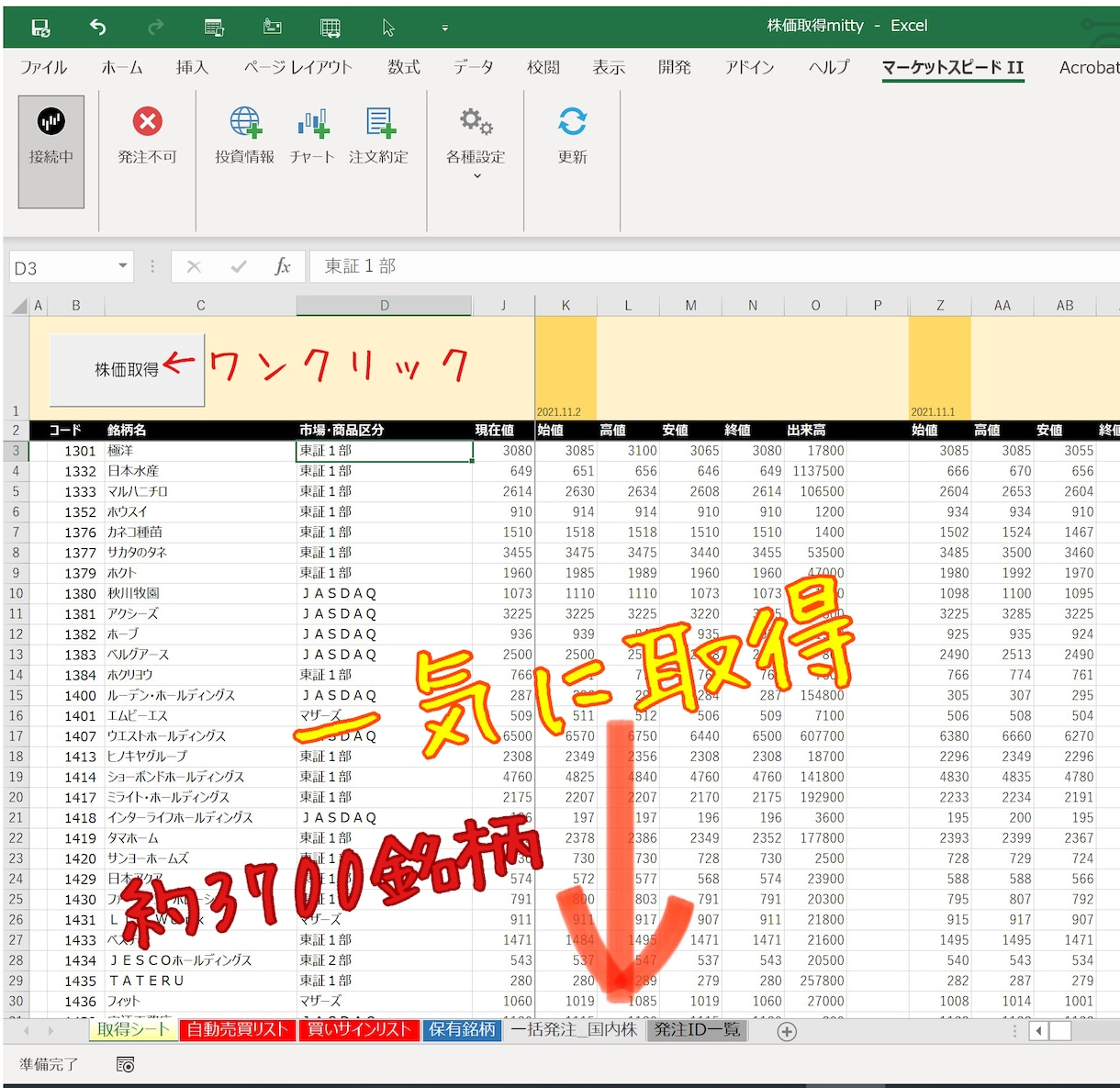
Task: Click cell containing カネコ種苗
Action: [200, 533]
